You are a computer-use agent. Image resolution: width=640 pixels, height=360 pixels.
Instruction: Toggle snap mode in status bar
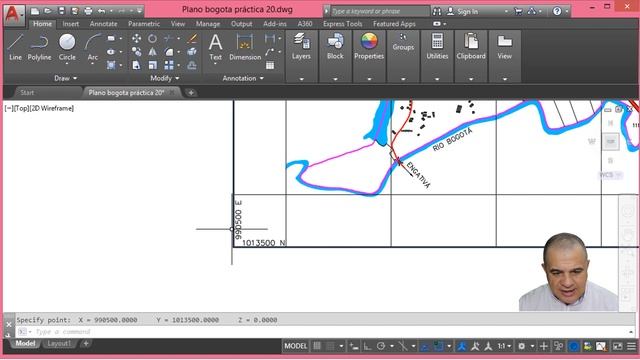click(330, 346)
